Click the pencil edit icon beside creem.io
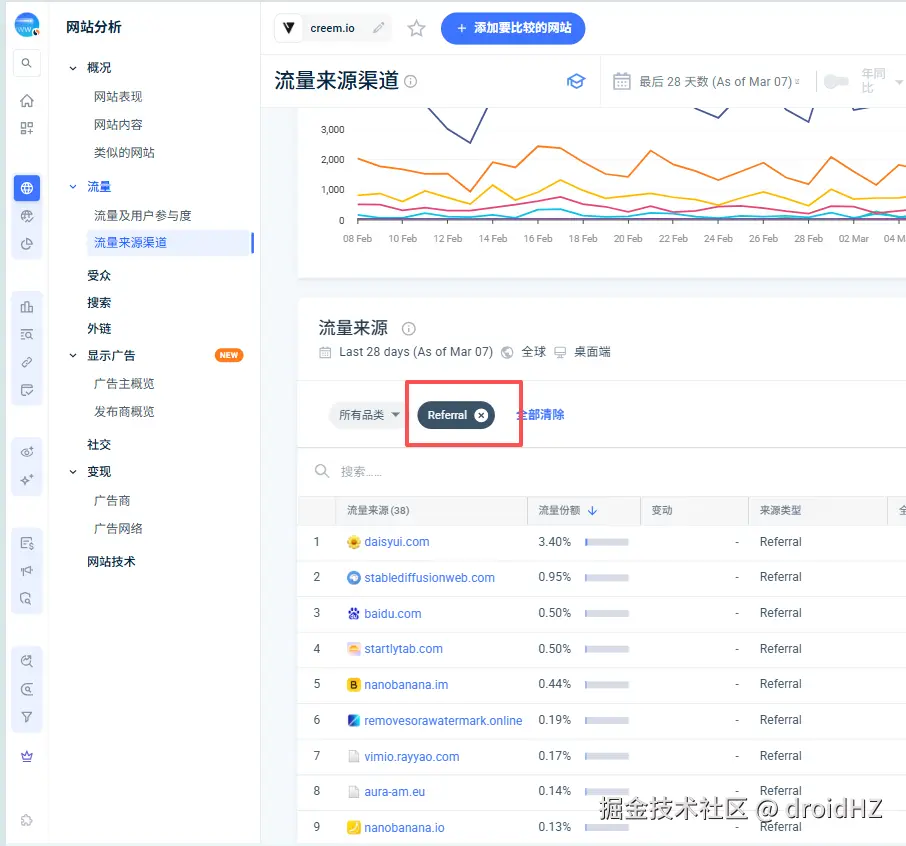 378,28
